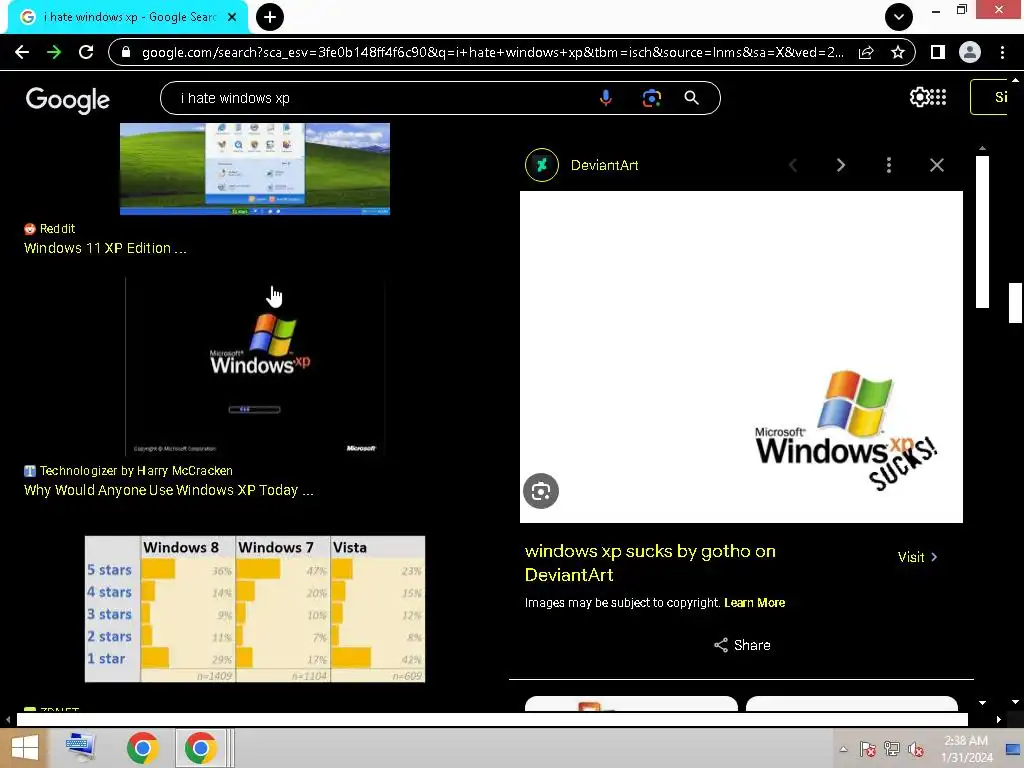Open Google quick settings gear

tap(919, 97)
